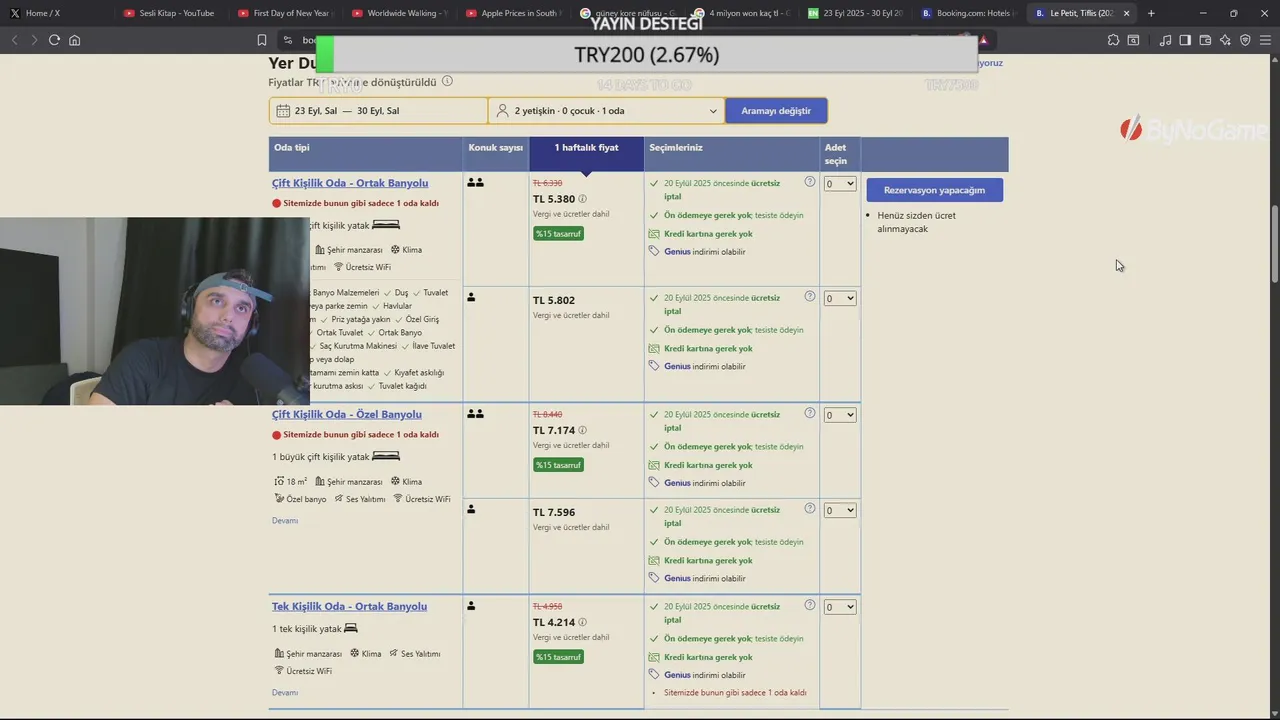The height and width of the screenshot is (720, 1280).
Task: Click the page vertical scrollbar thumb
Action: click(x=1274, y=244)
